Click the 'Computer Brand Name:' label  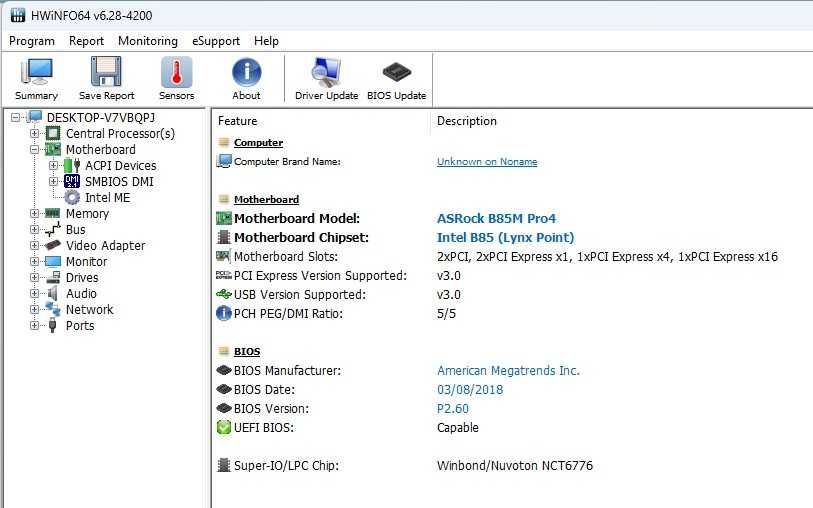(x=287, y=162)
